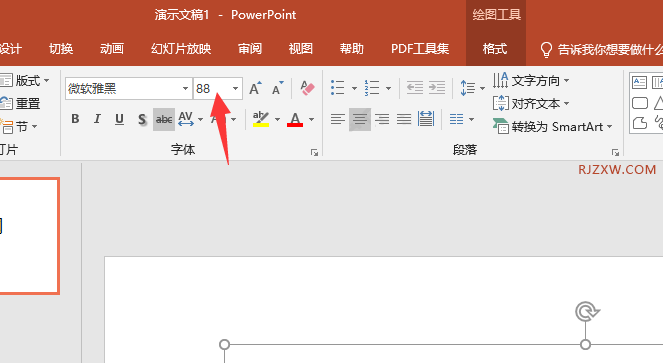Align text right
663x363 pixels.
point(382,119)
